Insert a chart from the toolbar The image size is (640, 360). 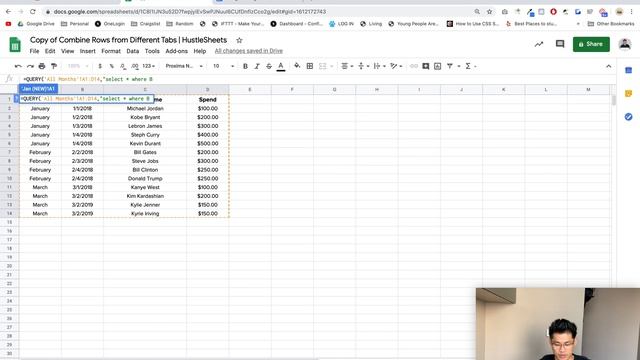438,66
